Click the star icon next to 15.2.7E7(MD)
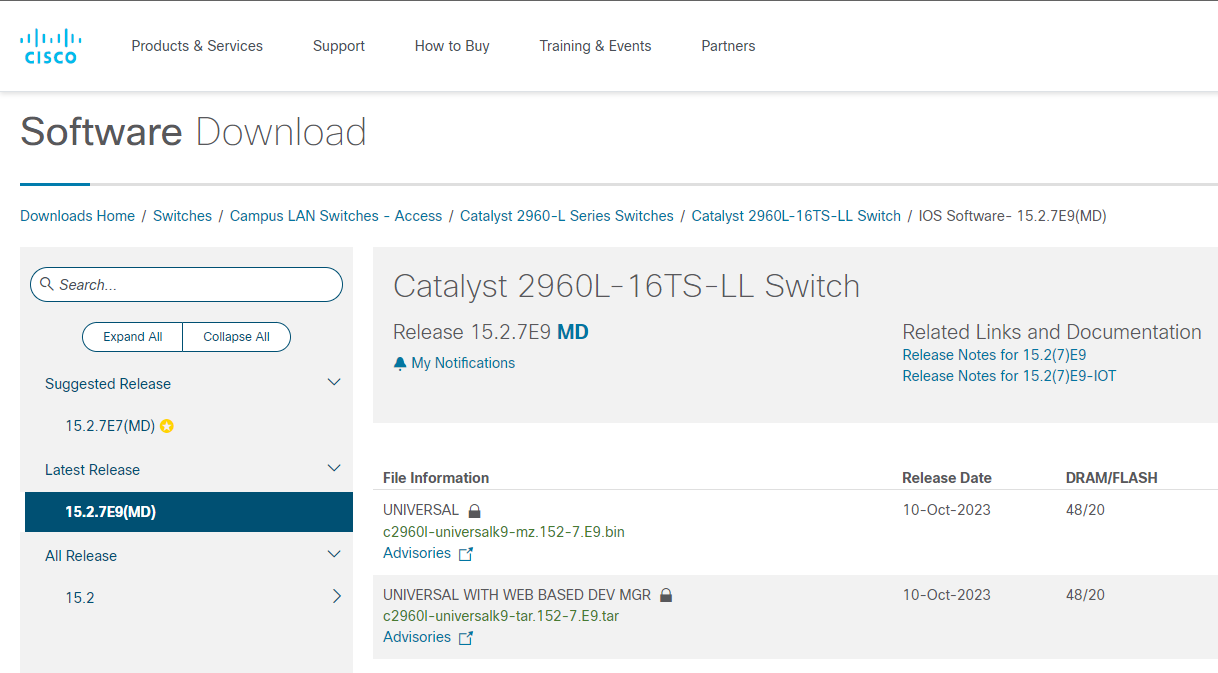This screenshot has height=673, width=1218. coord(167,426)
